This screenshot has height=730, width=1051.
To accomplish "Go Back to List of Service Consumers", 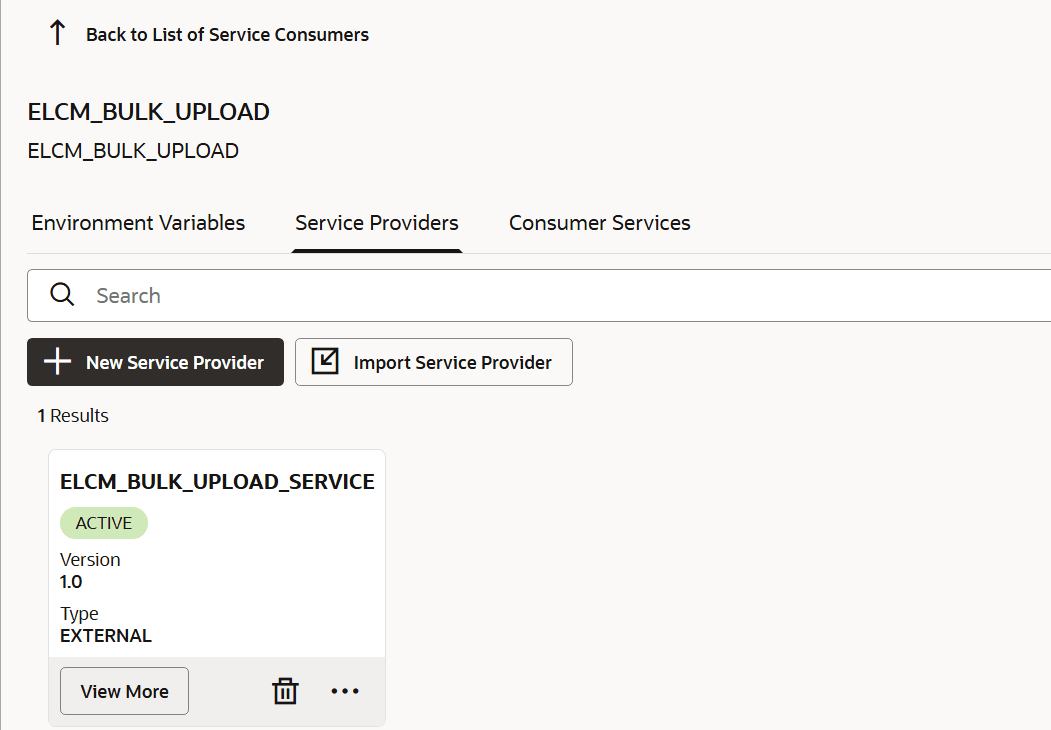I will 228,33.
